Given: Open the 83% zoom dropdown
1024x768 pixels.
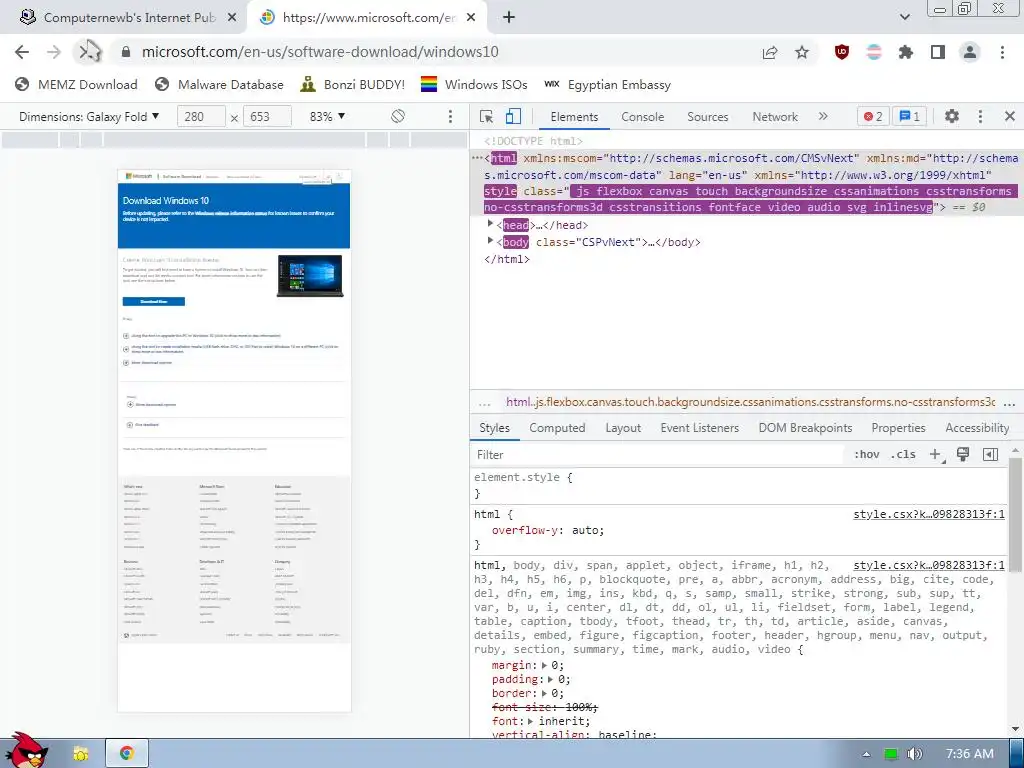Looking at the screenshot, I should click(x=327, y=116).
